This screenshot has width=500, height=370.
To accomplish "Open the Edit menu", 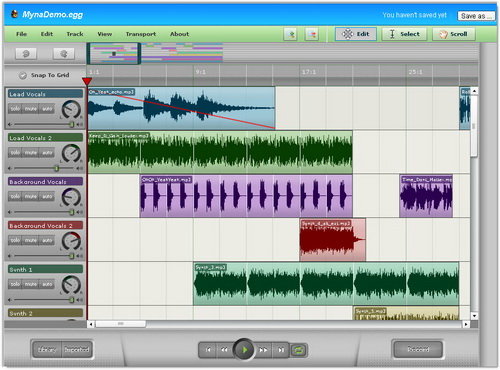I will (47, 34).
